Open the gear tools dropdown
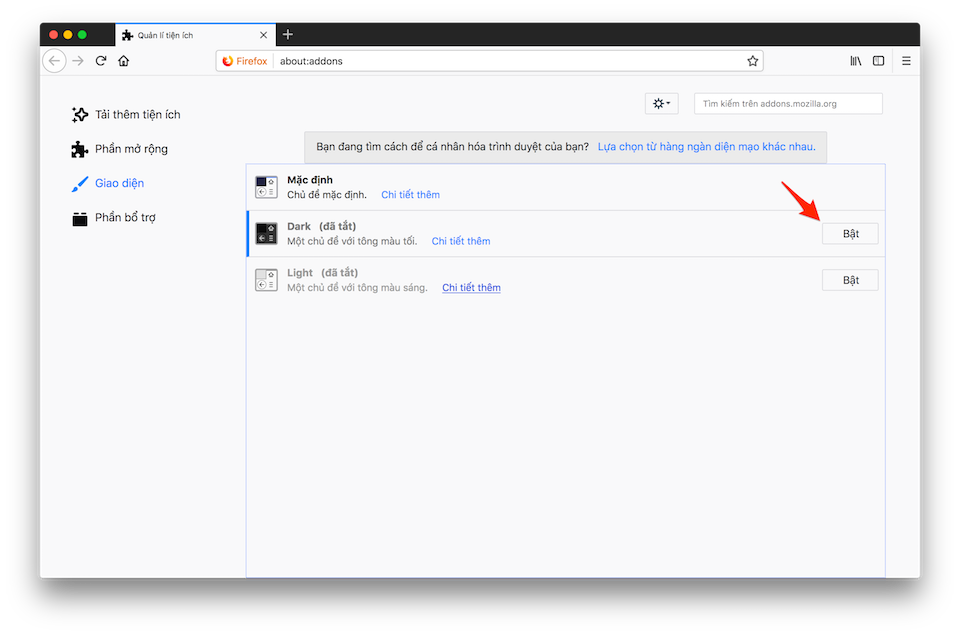Viewport: 960px width, 635px height. point(661,103)
